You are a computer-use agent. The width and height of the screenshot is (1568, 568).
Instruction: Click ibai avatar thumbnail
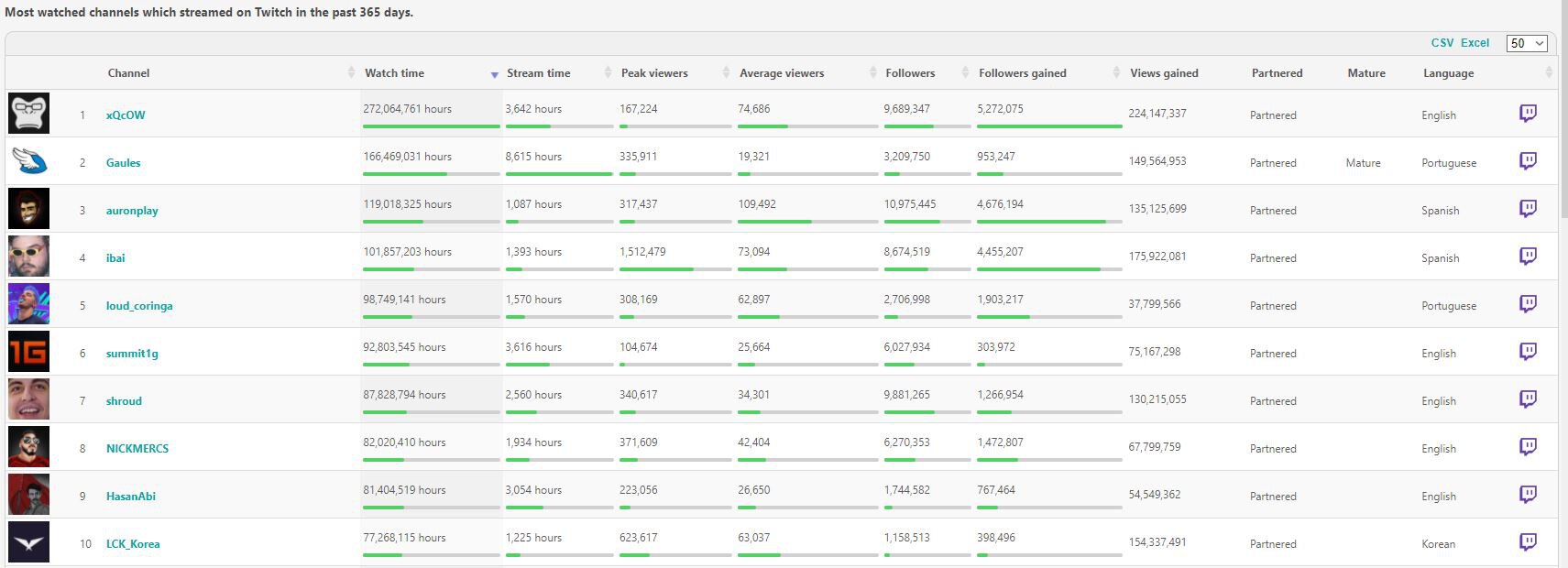point(28,257)
